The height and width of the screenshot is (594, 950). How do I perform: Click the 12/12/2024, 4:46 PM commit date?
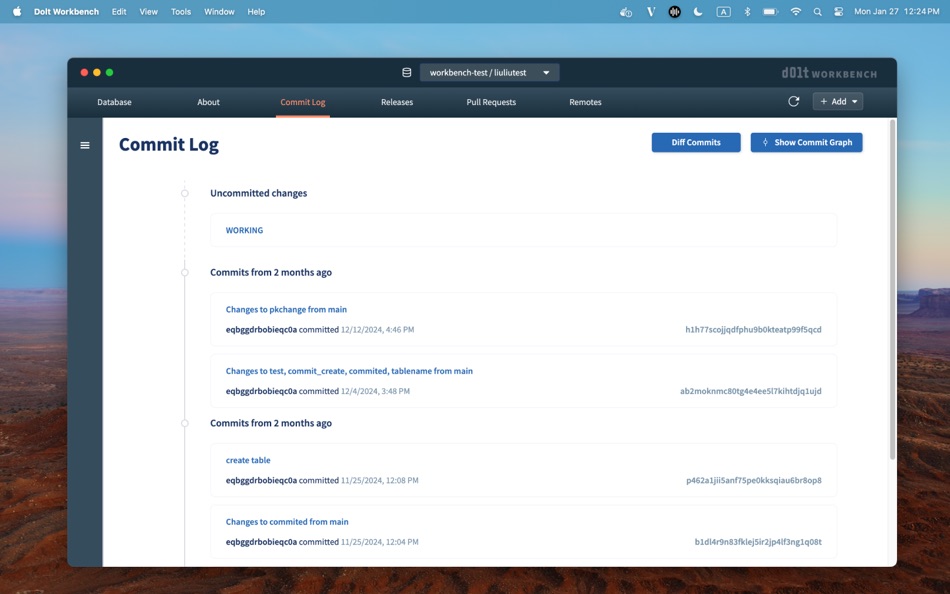coord(377,330)
